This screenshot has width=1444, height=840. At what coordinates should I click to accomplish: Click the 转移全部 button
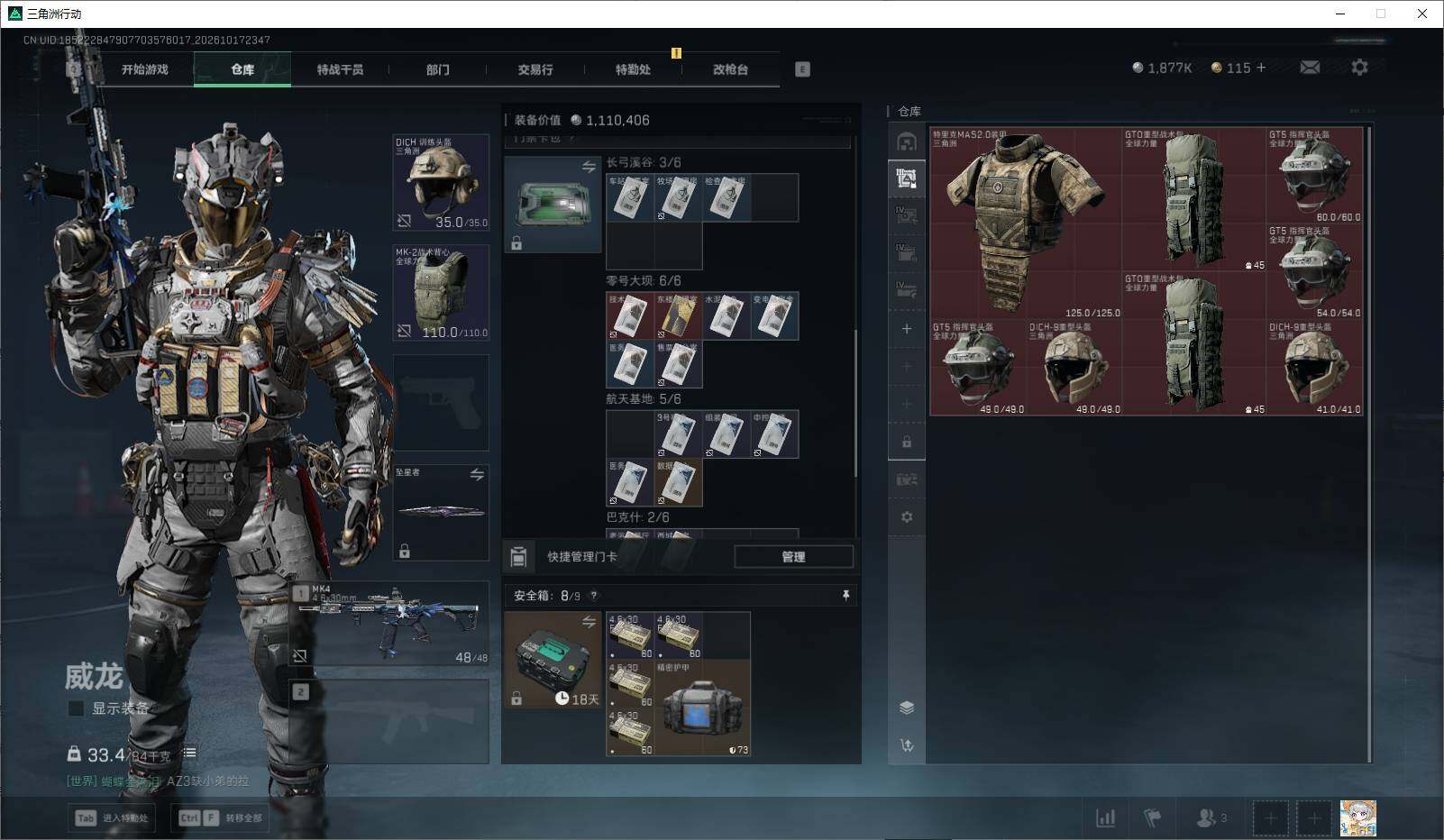[x=220, y=818]
